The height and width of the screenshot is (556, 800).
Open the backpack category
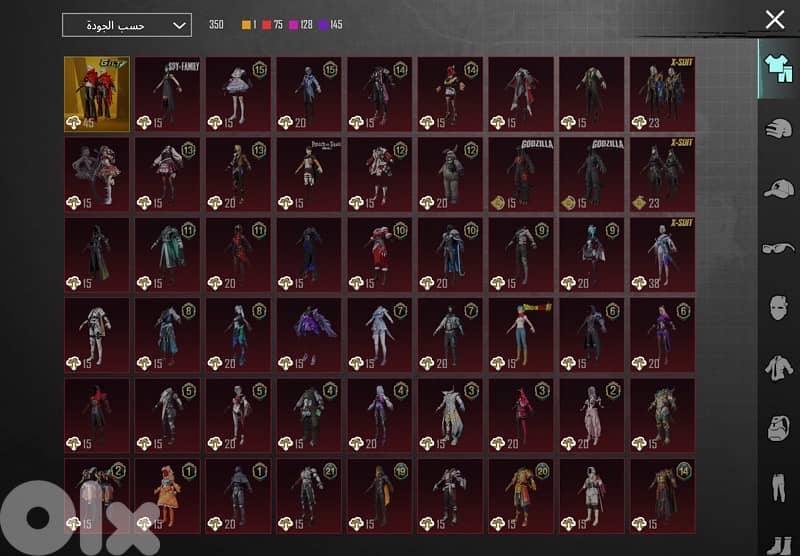(x=777, y=428)
